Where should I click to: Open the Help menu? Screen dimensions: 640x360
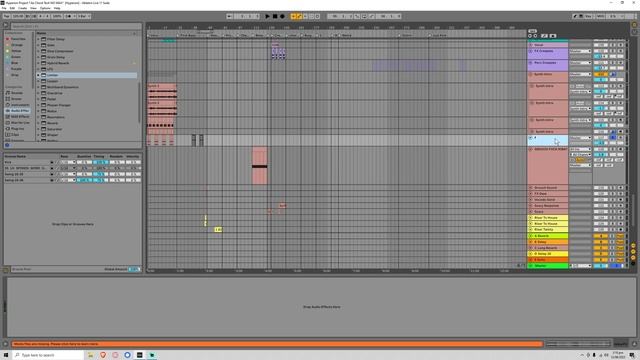[57, 8]
